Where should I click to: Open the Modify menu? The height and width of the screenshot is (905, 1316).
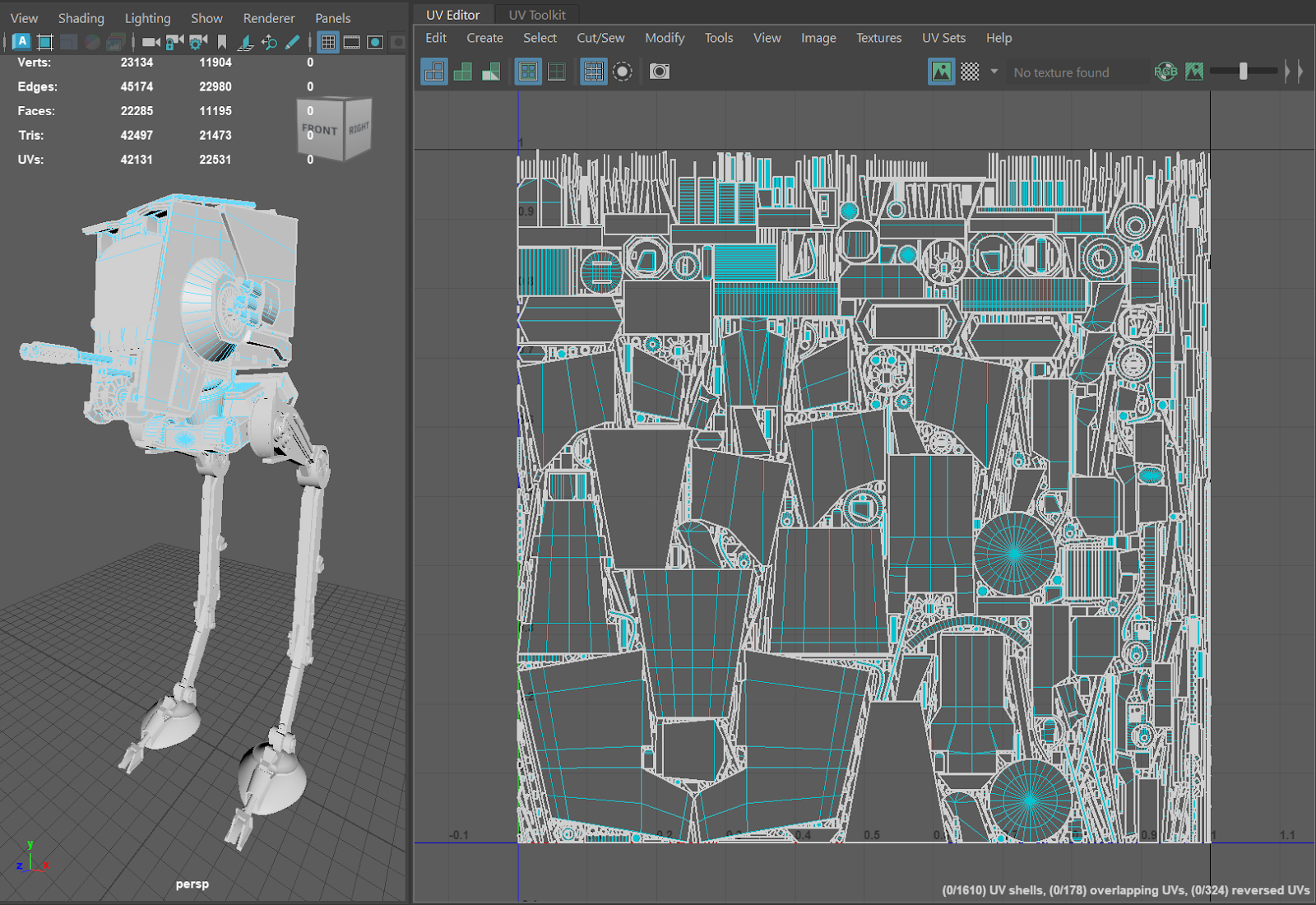click(665, 38)
